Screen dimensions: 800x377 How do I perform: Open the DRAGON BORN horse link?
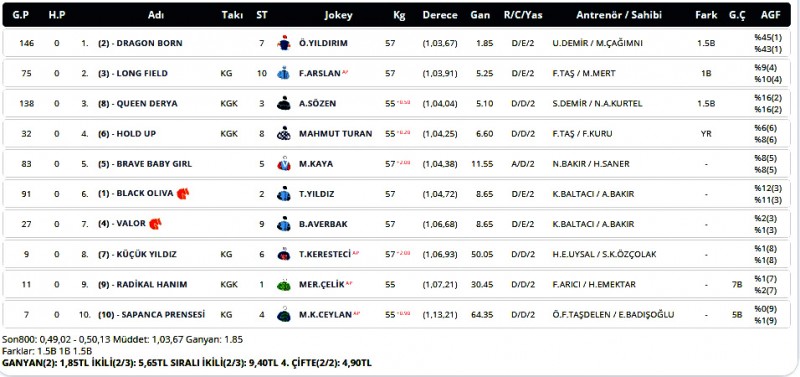140,43
